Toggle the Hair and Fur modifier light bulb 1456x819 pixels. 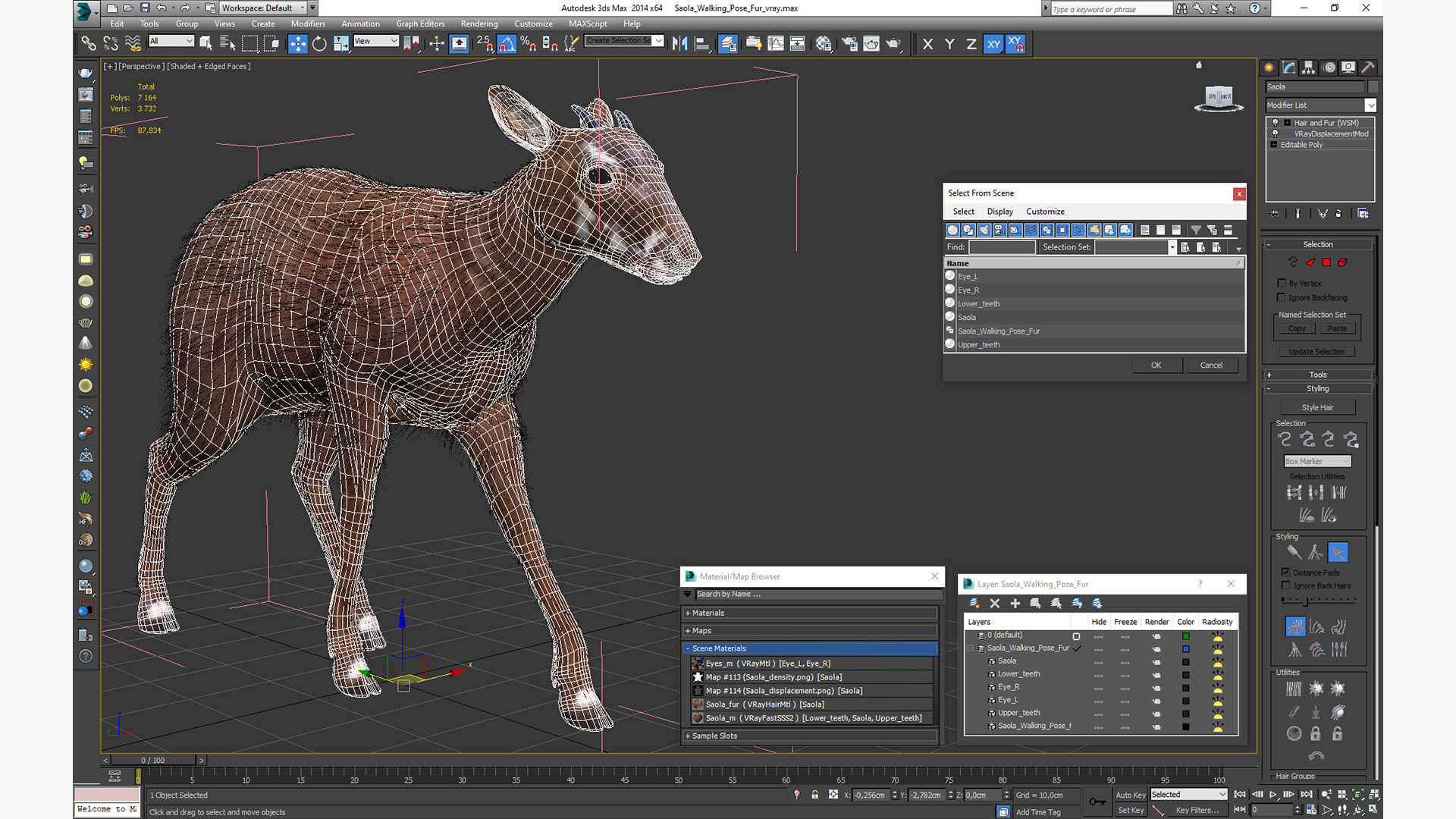1275,122
